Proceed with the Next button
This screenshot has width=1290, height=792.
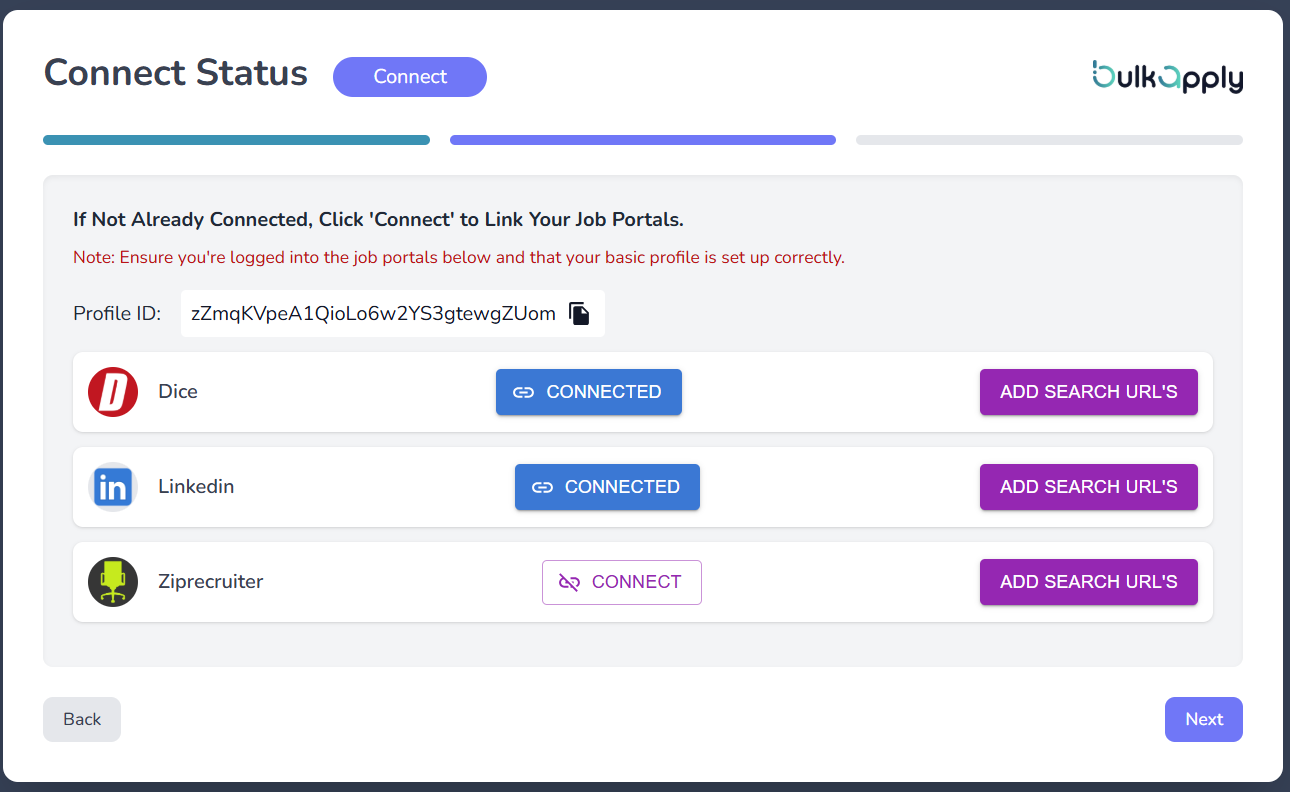pos(1203,719)
